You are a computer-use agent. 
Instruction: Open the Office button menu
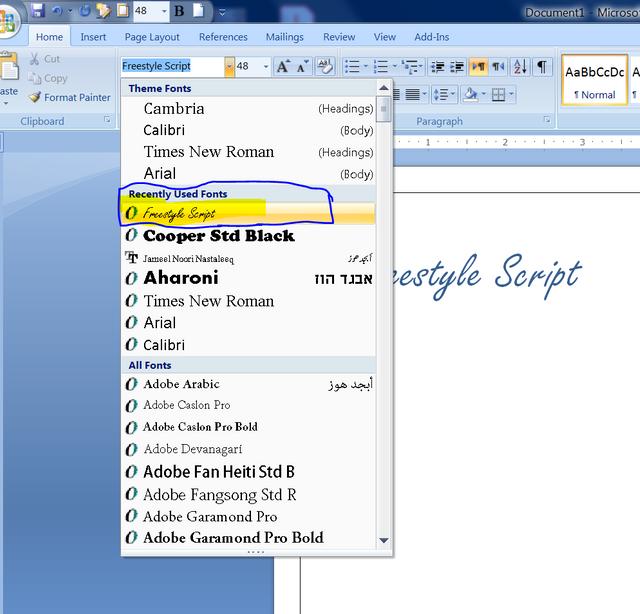click(x=8, y=20)
